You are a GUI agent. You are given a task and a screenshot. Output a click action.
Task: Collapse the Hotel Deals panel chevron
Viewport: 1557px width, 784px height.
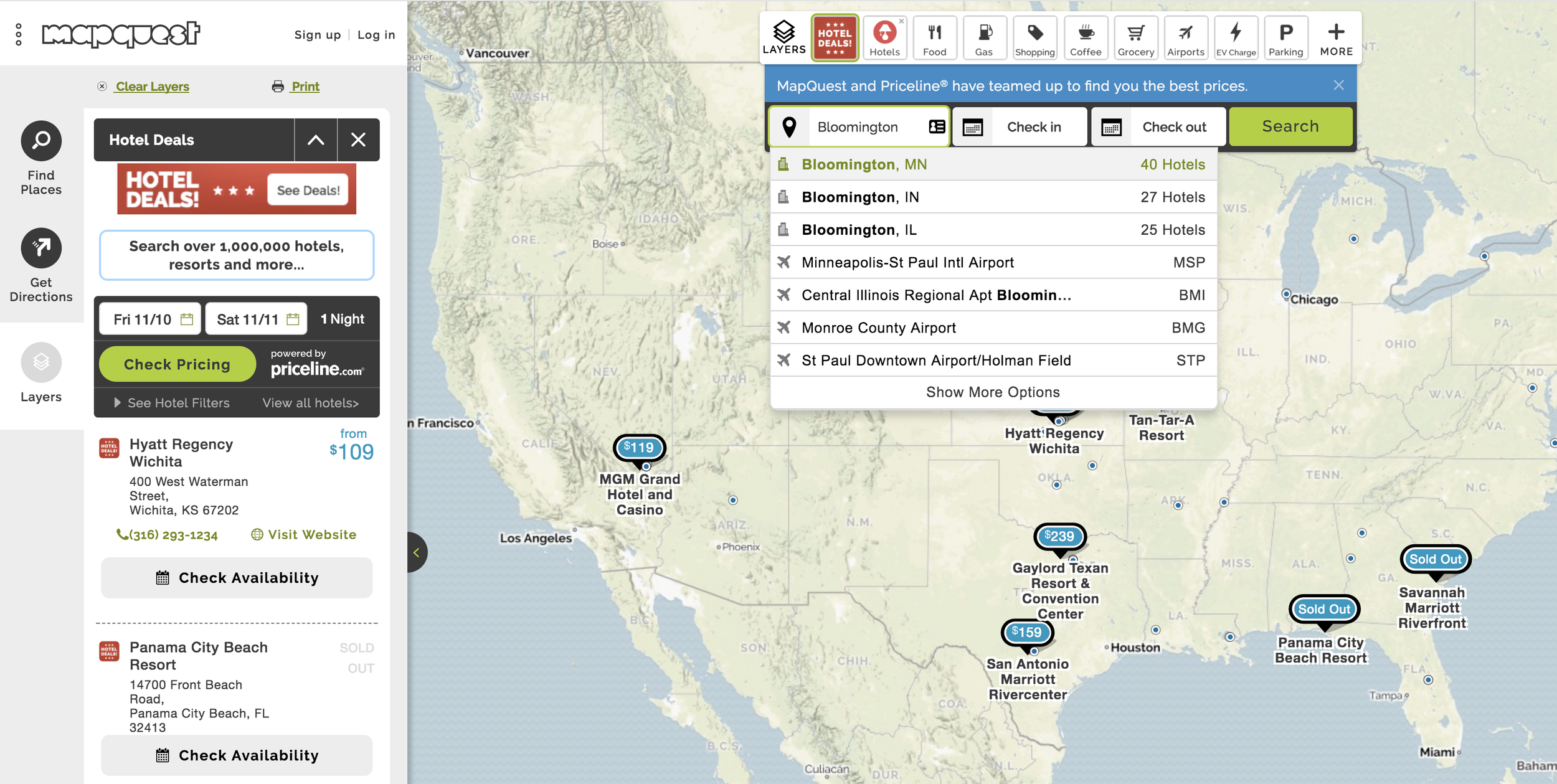[x=316, y=140]
